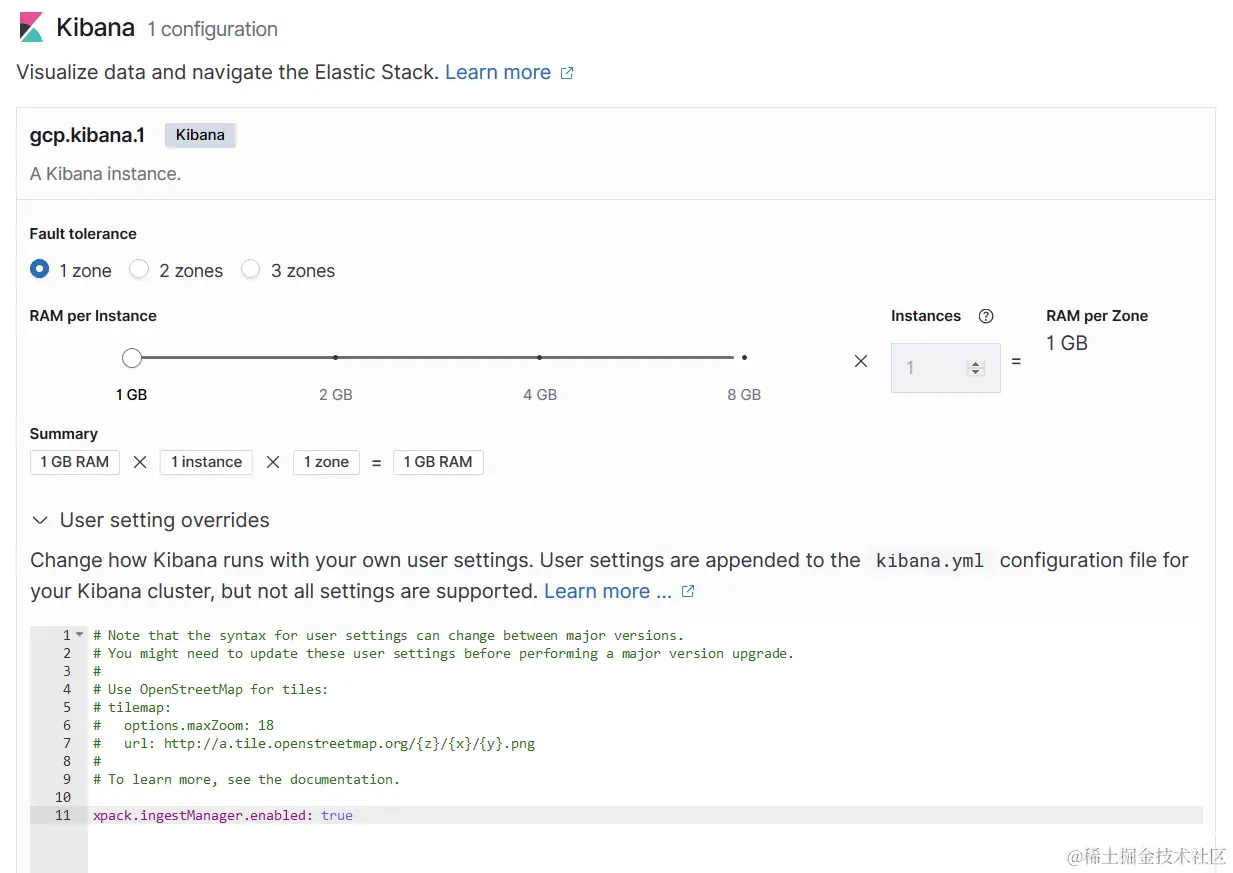This screenshot has height=873, width=1233.
Task: Click '# To learn more, see the documentation.' line
Action: pos(246,779)
